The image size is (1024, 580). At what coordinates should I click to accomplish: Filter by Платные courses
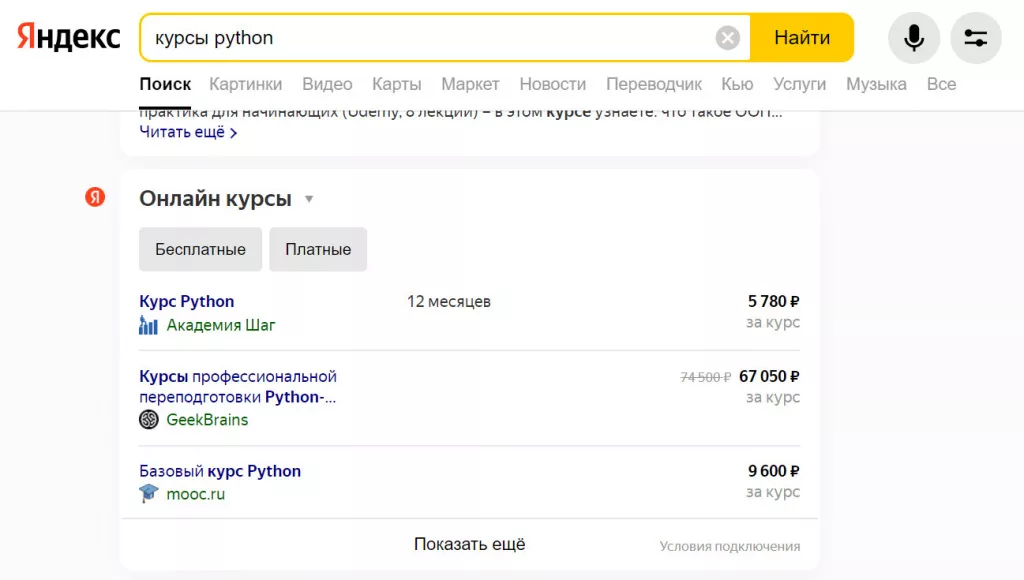[318, 249]
